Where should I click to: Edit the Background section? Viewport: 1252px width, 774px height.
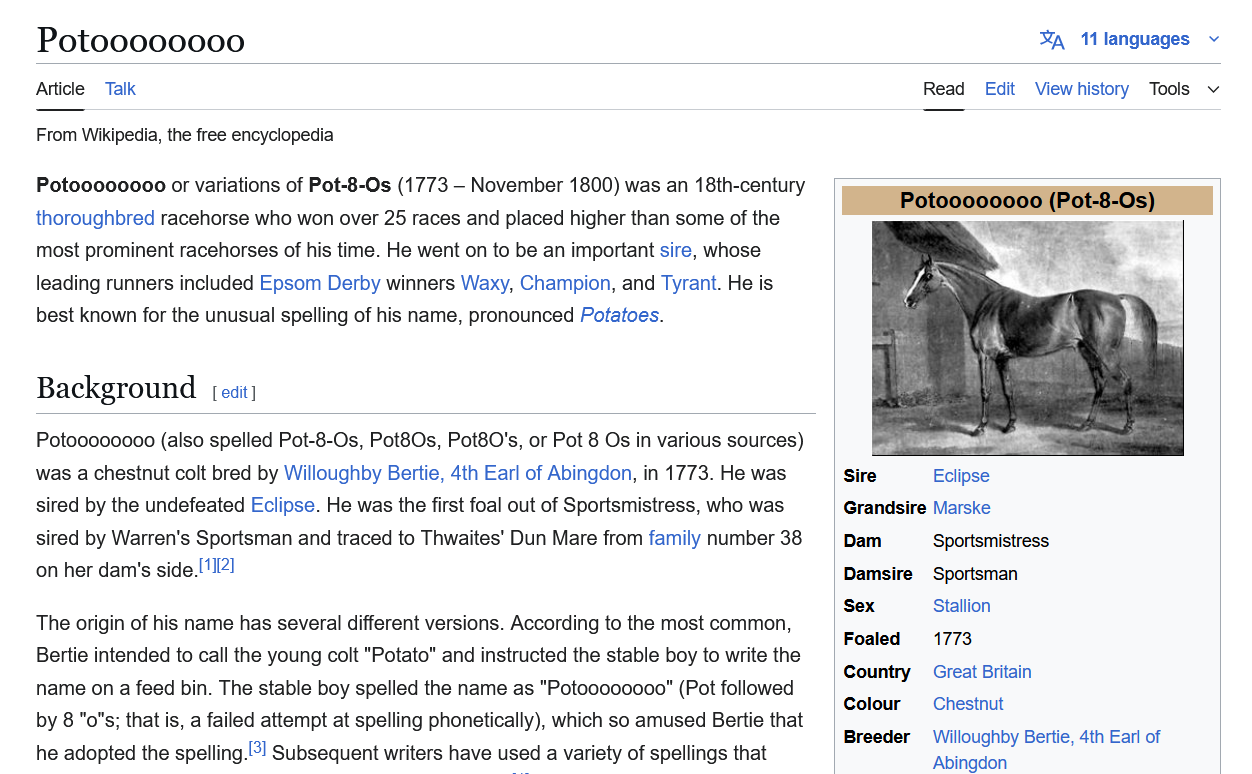point(234,393)
